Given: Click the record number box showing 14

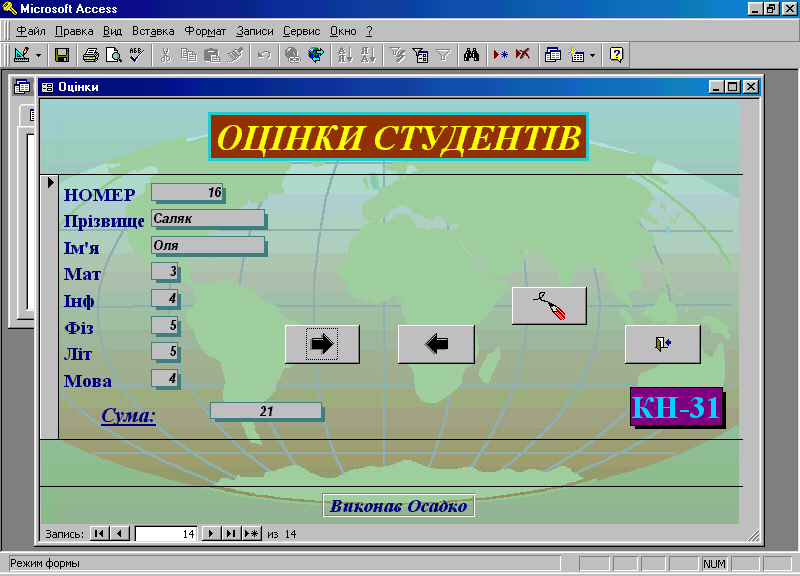Looking at the screenshot, I should 166,534.
